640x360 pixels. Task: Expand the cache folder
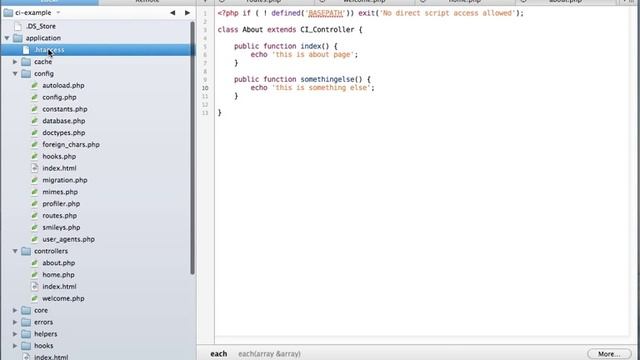[x=15, y=62]
